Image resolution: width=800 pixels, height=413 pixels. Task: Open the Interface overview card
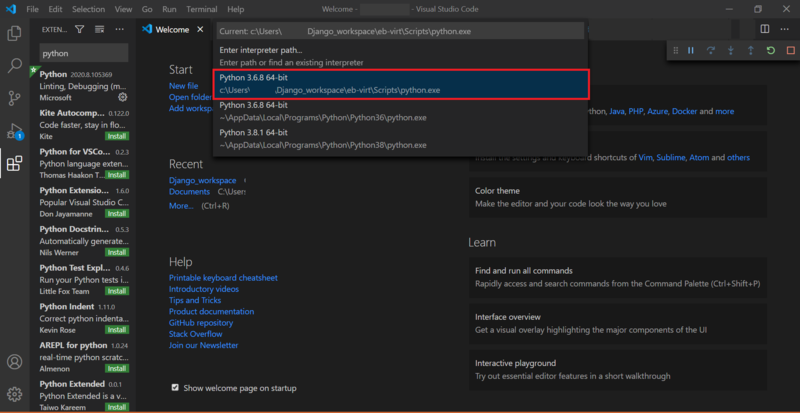618,324
